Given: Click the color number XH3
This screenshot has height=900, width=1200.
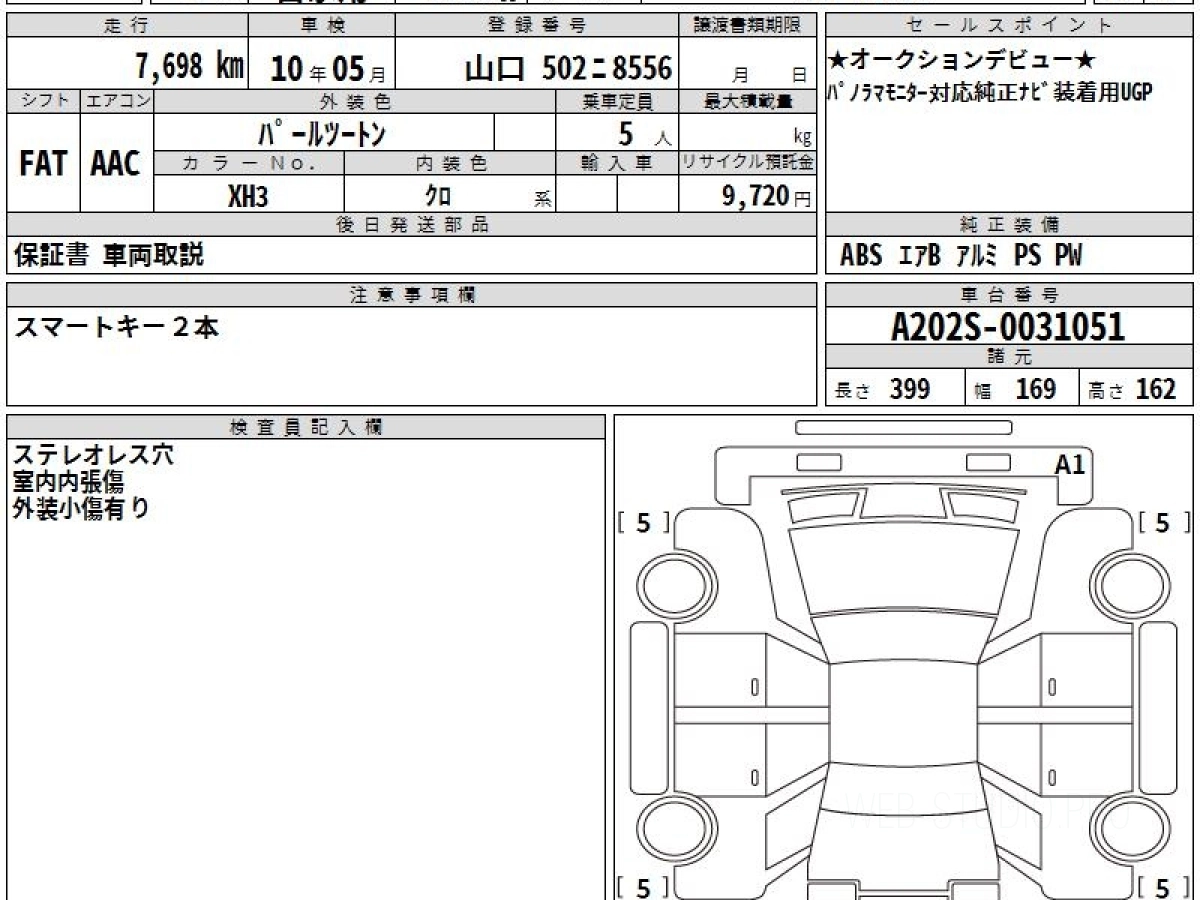Looking at the screenshot, I should (x=248, y=197).
